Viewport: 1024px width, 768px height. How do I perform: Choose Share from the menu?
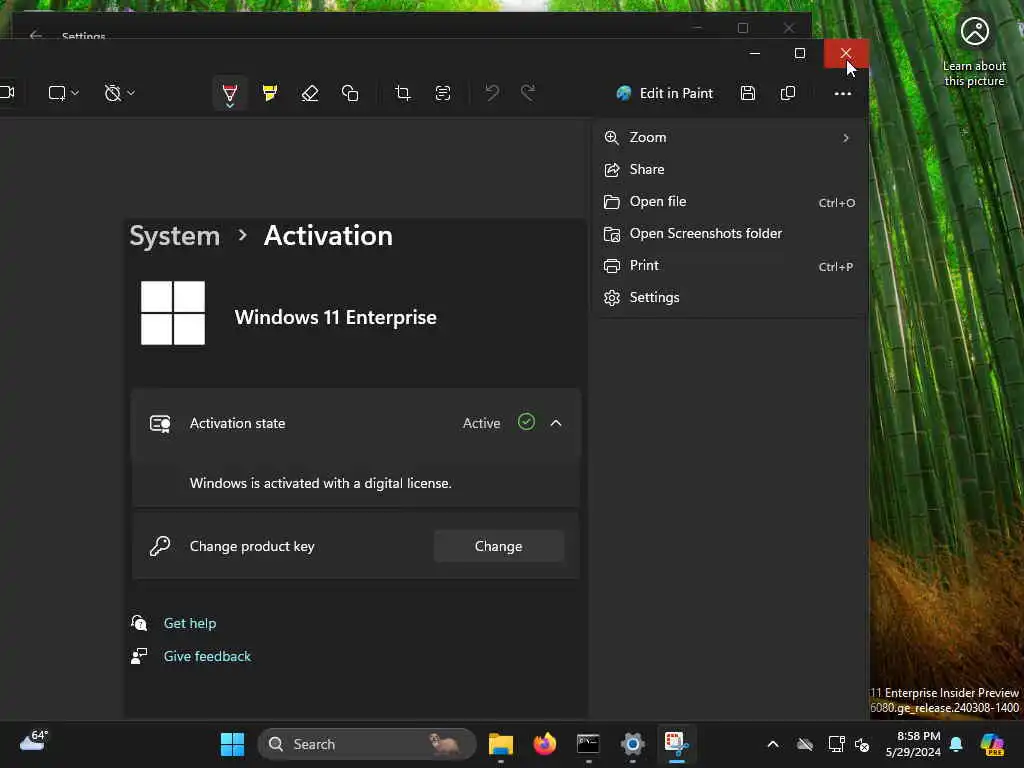tap(731, 169)
